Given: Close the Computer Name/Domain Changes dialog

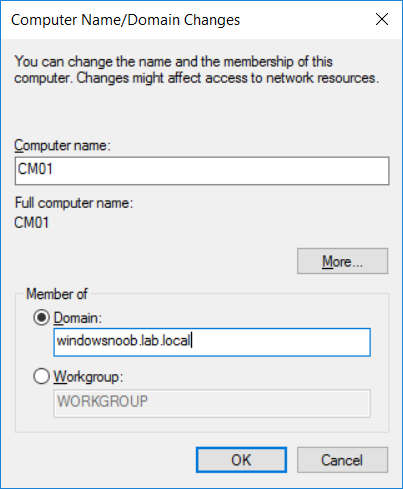Looking at the screenshot, I should pyautogui.click(x=382, y=19).
